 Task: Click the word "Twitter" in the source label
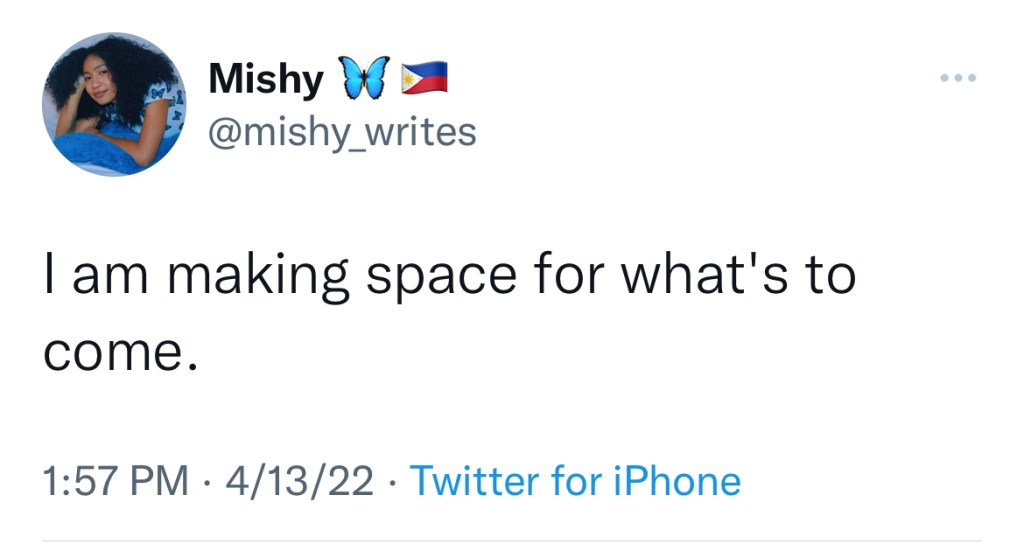[x=475, y=481]
